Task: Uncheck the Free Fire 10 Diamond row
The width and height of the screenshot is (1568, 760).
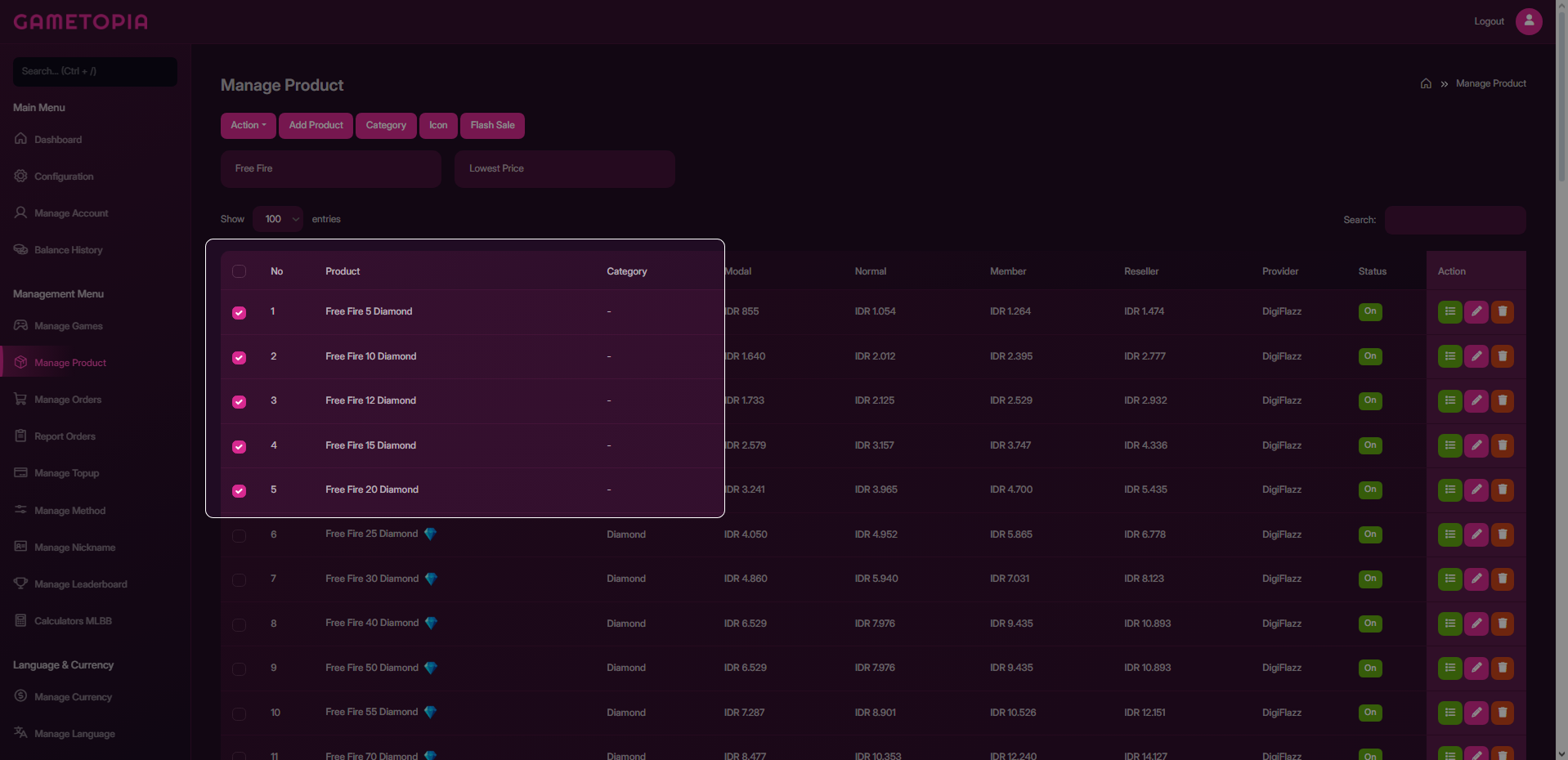Action: 239,358
